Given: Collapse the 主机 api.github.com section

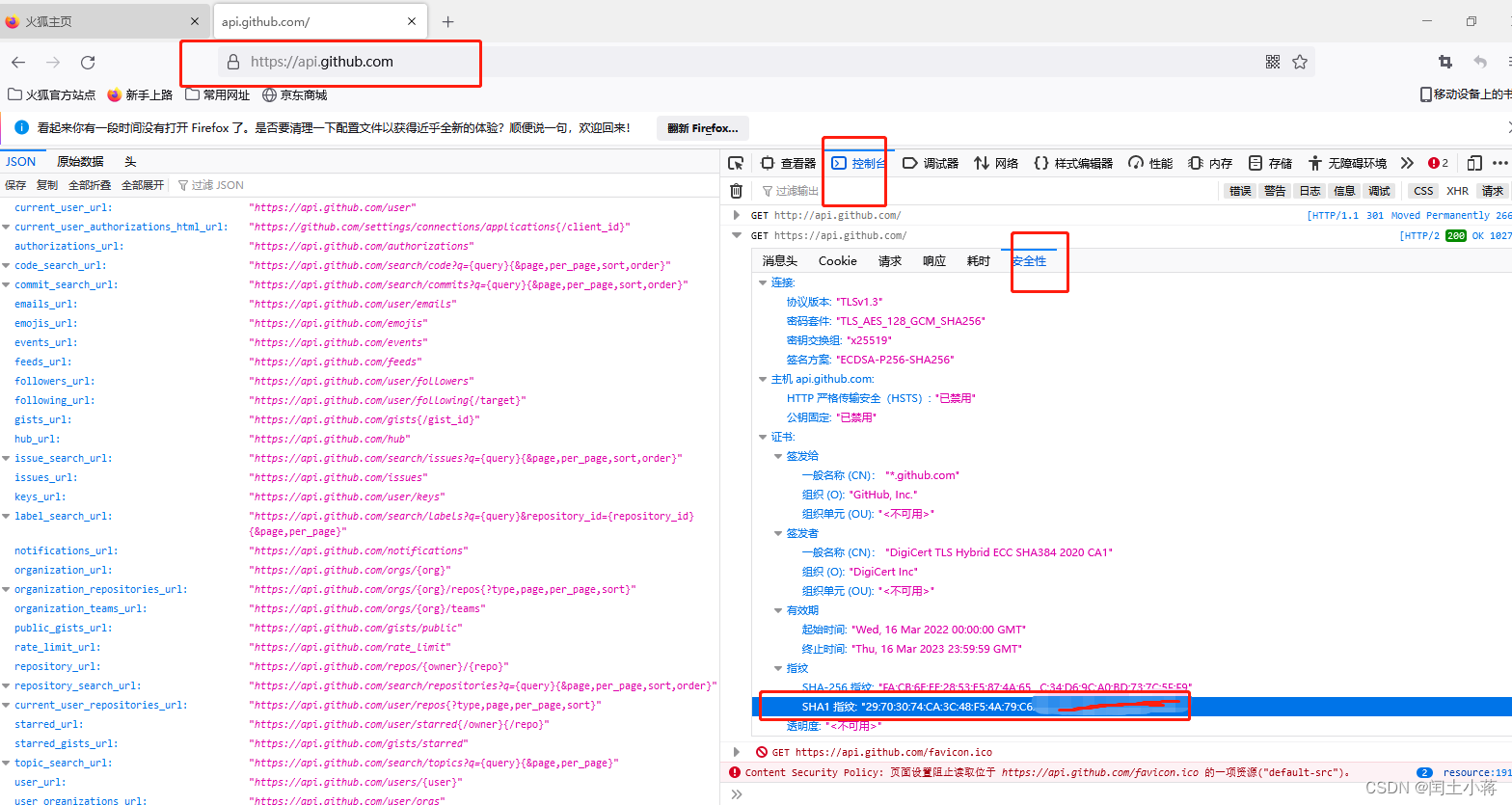Looking at the screenshot, I should coord(763,379).
